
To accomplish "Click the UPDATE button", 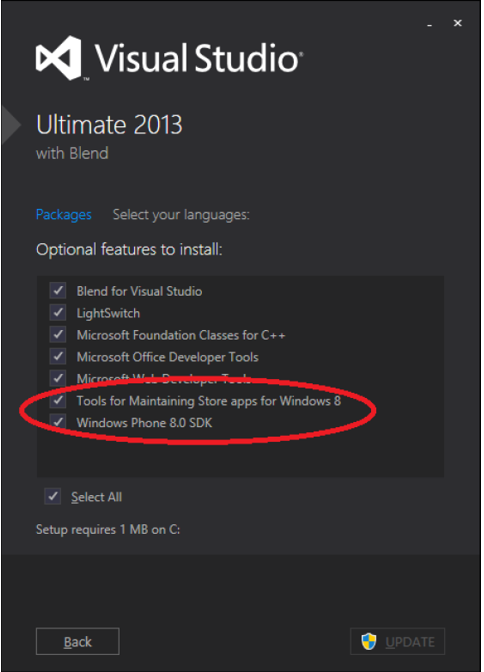I will pos(397,642).
